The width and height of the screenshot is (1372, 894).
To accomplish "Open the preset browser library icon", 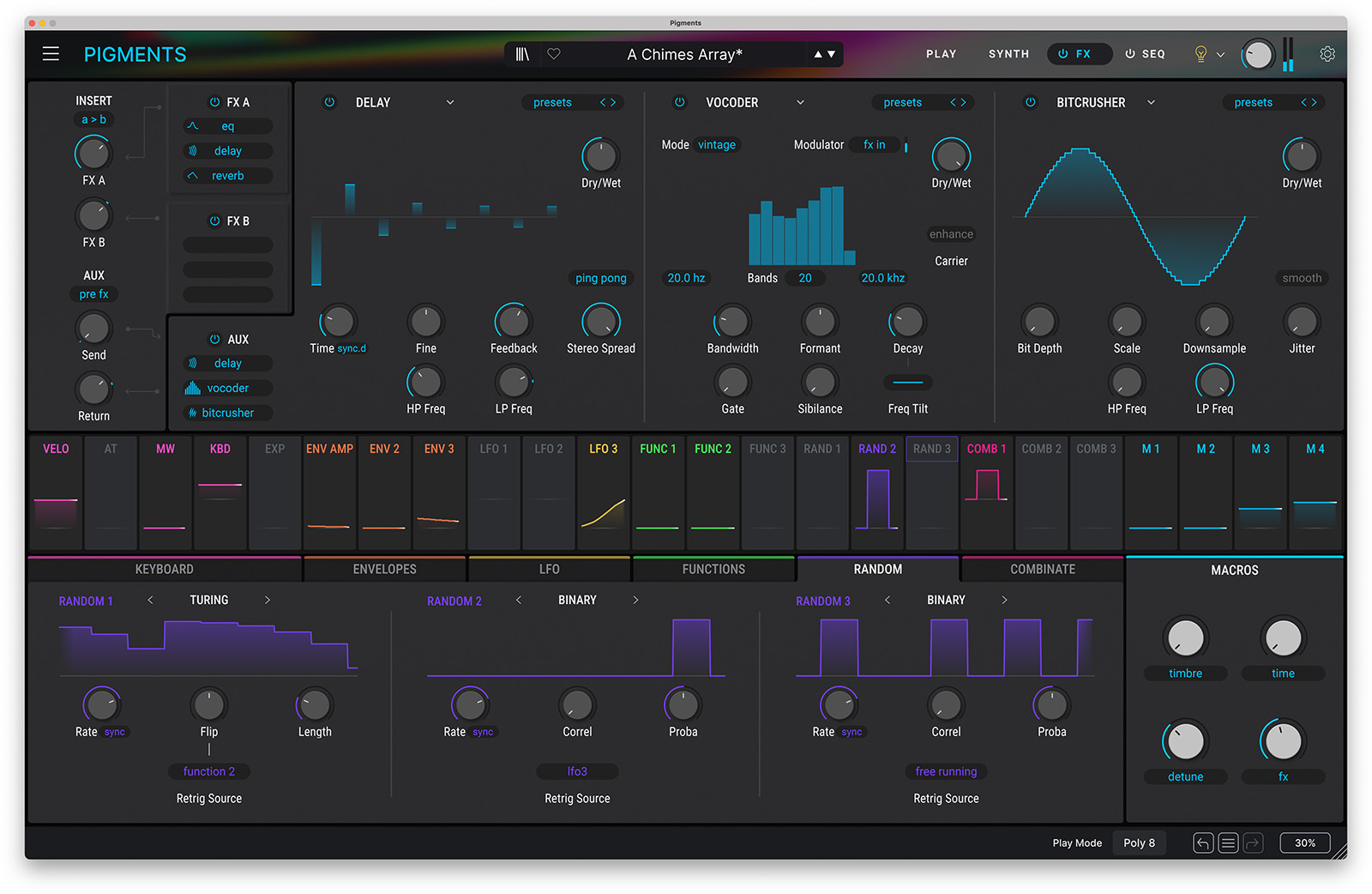I will click(522, 54).
